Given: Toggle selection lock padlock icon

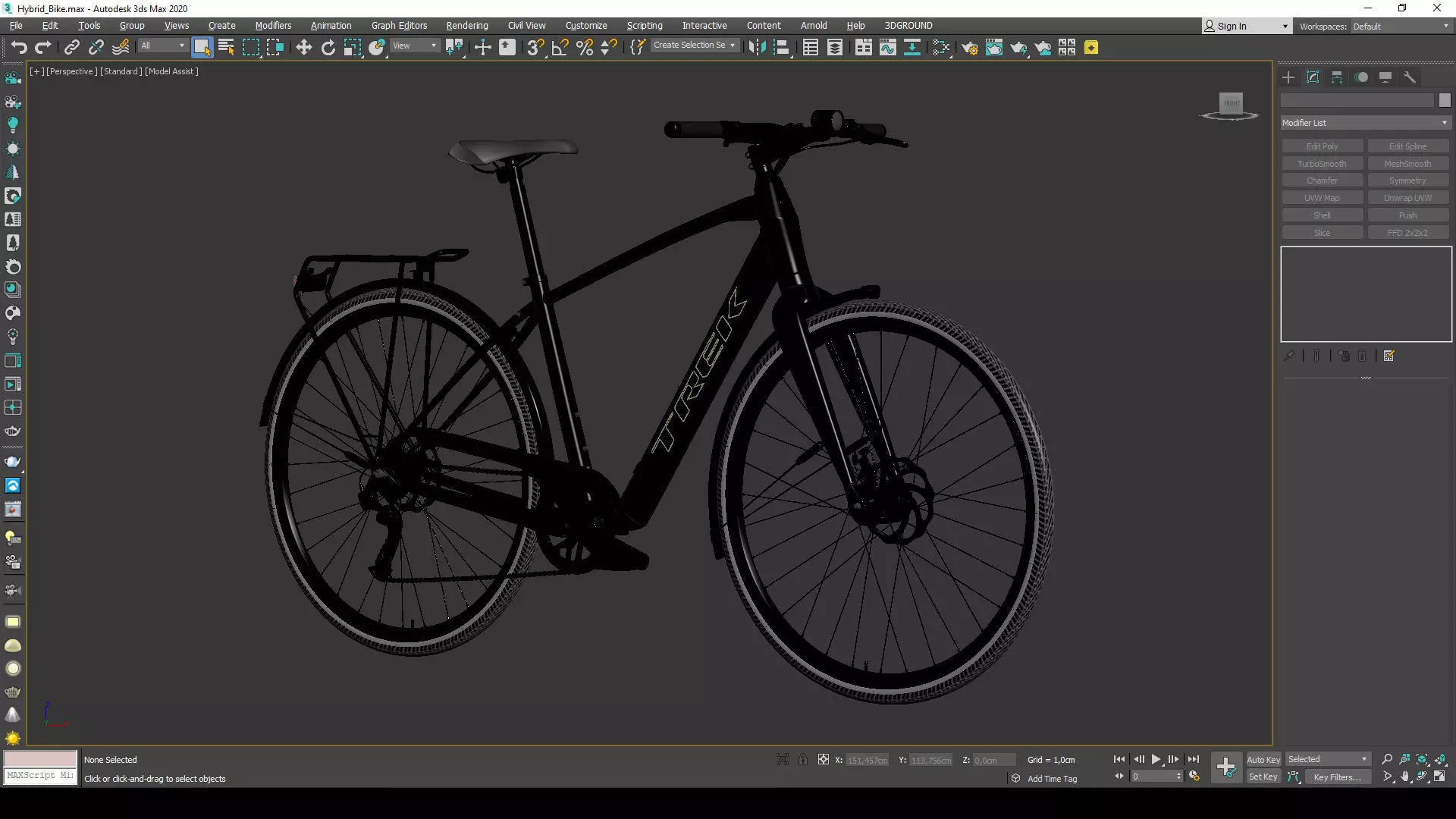Looking at the screenshot, I should pos(802,759).
